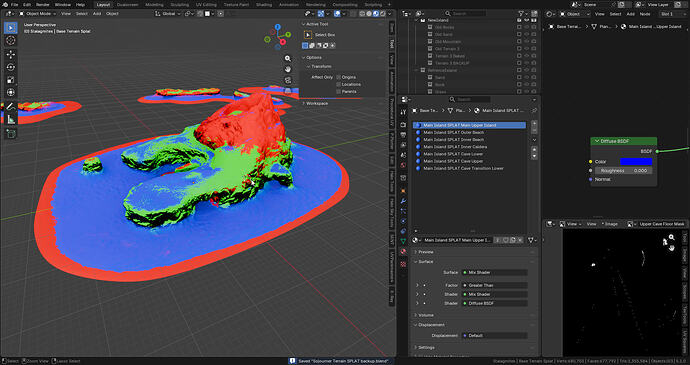Switch to material preview shading
690x365 pixels.
[376, 14]
